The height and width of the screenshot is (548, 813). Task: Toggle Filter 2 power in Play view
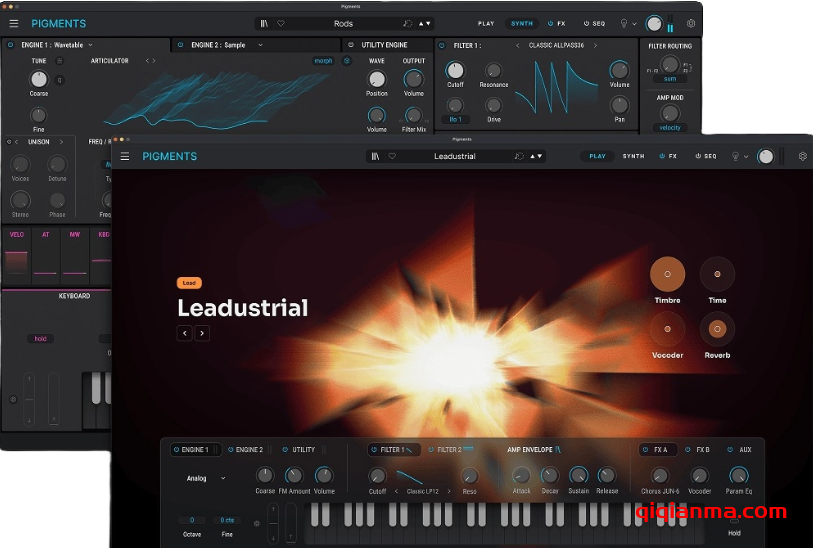coord(431,449)
